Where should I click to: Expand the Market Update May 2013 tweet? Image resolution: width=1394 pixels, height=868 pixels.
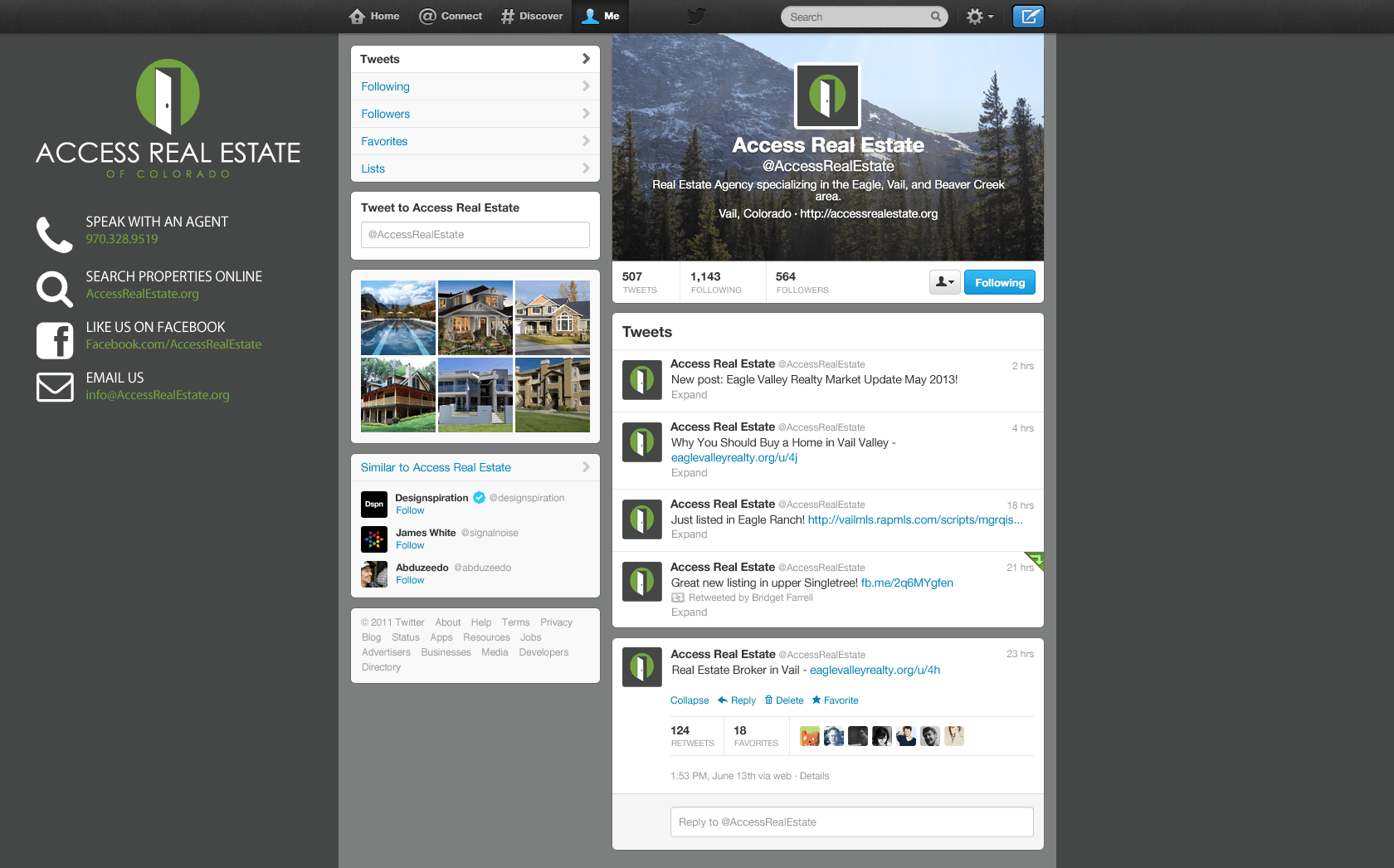[x=689, y=395]
